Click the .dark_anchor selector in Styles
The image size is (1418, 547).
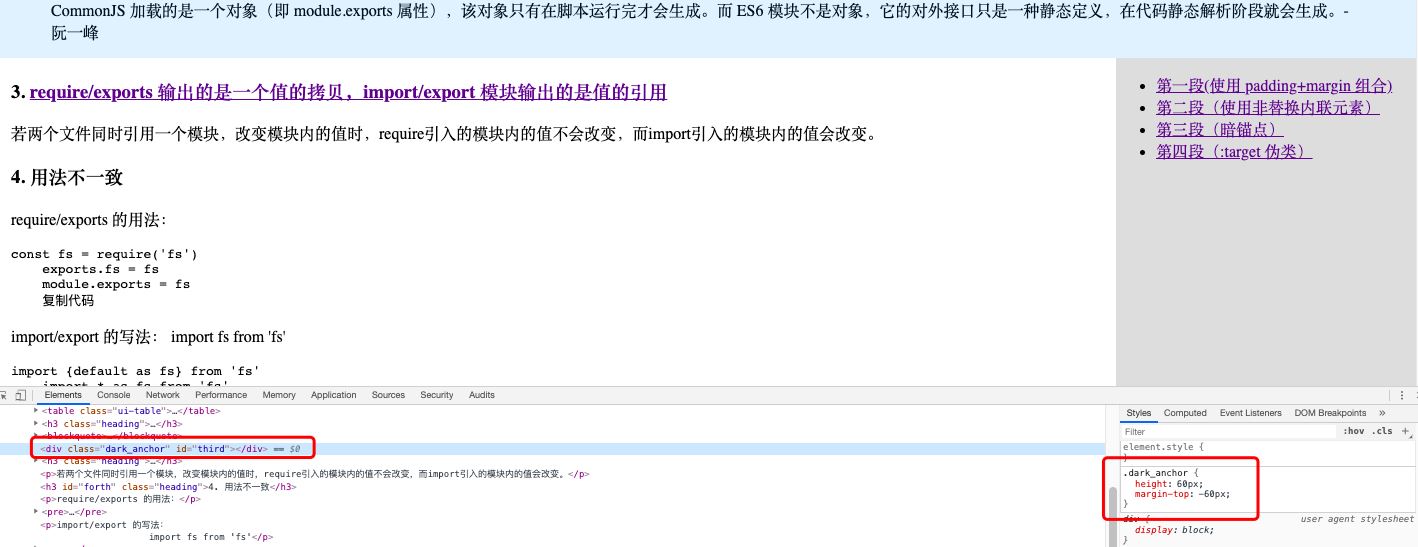coord(1155,472)
